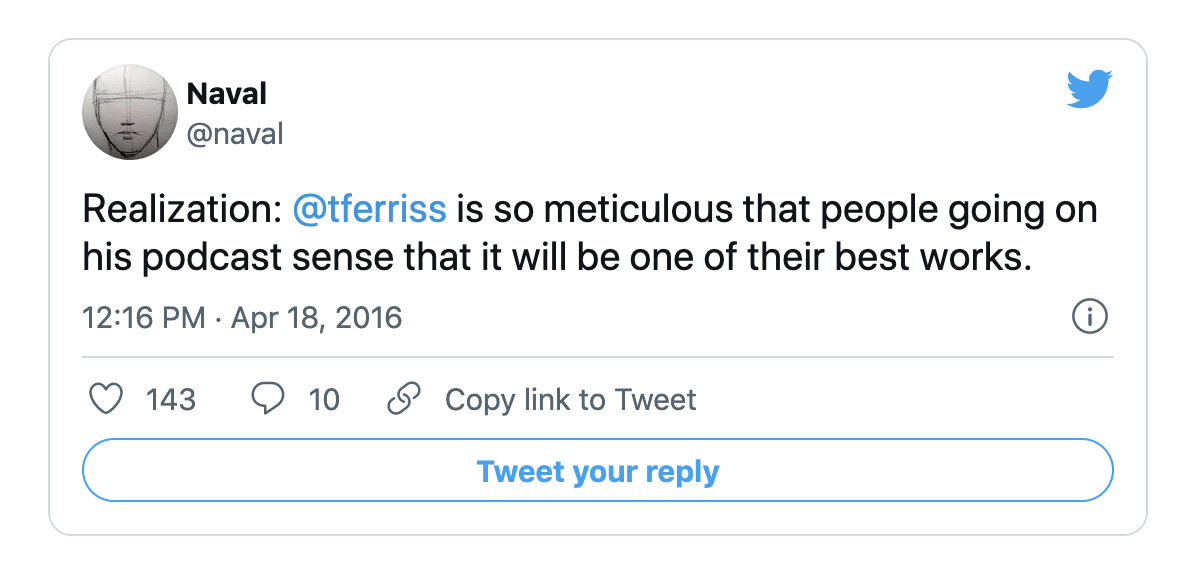The image size is (1204, 582).
Task: Click the Naval display name
Action: point(227,94)
